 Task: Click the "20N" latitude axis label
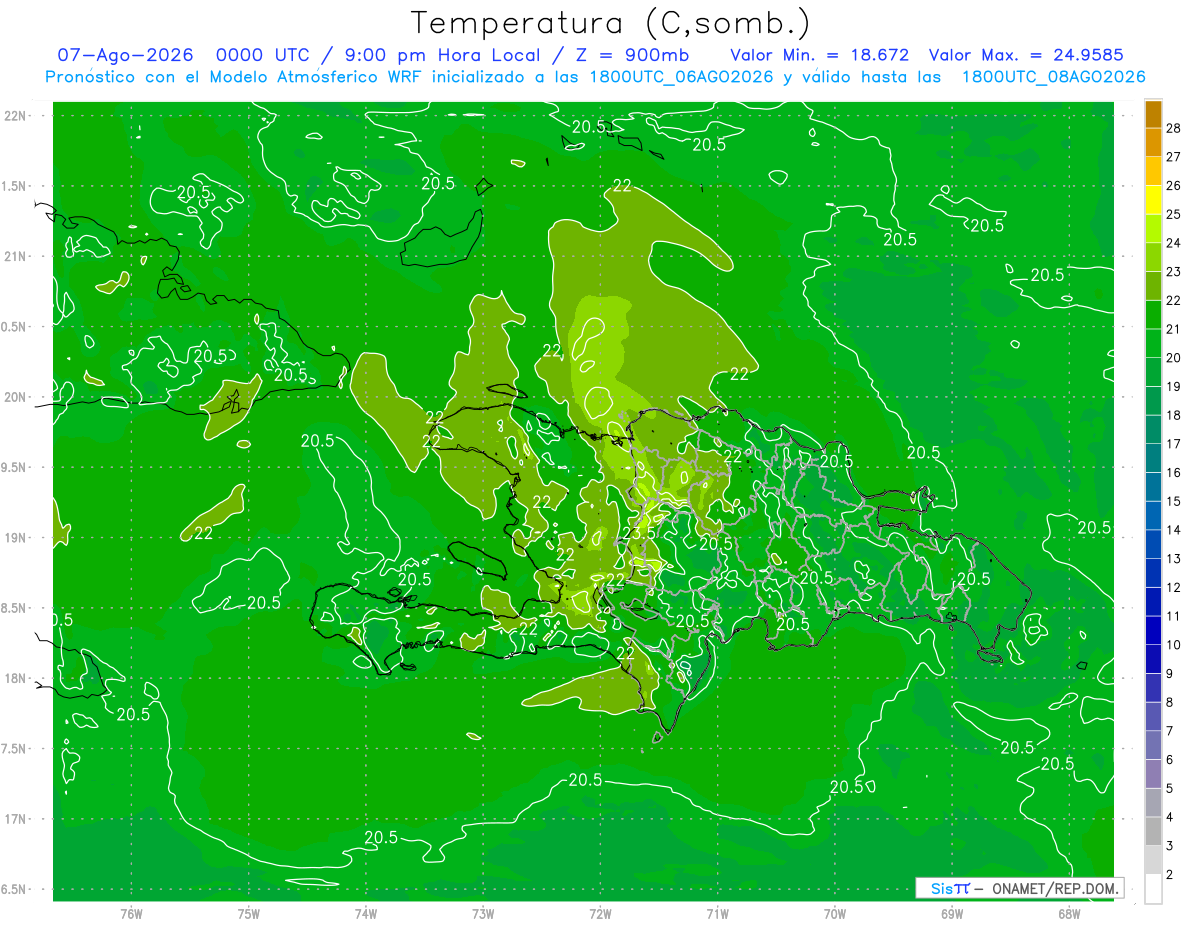coord(17,397)
